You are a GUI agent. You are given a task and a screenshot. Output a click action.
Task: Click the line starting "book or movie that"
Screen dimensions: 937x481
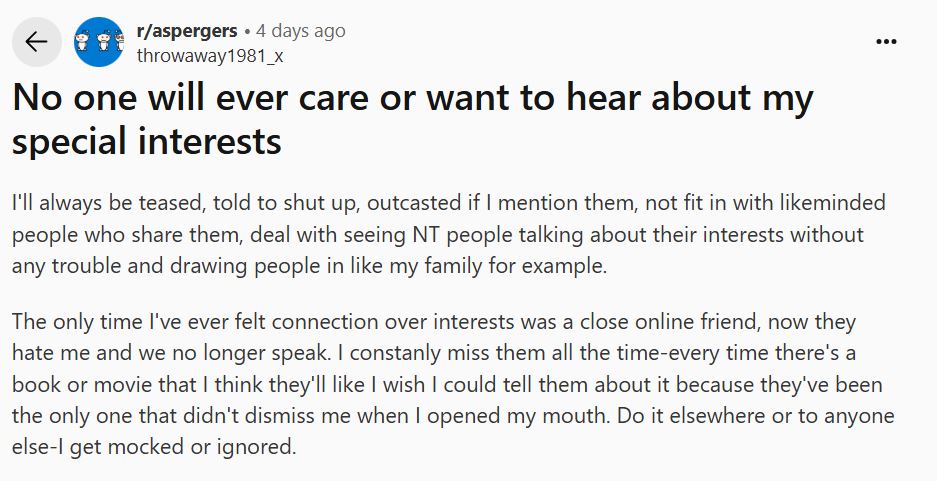click(448, 385)
